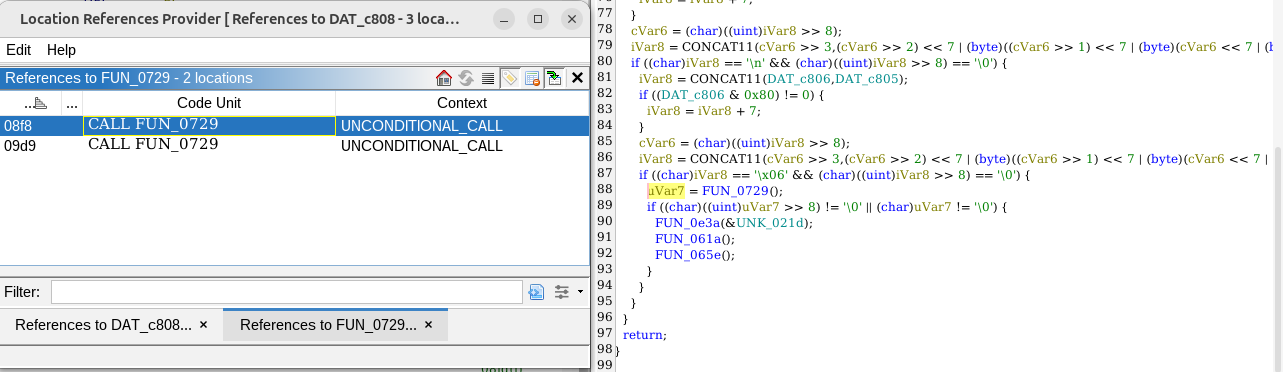Sort by the Code Unit column header
Viewport: 1283px width, 372px height.
tap(209, 102)
